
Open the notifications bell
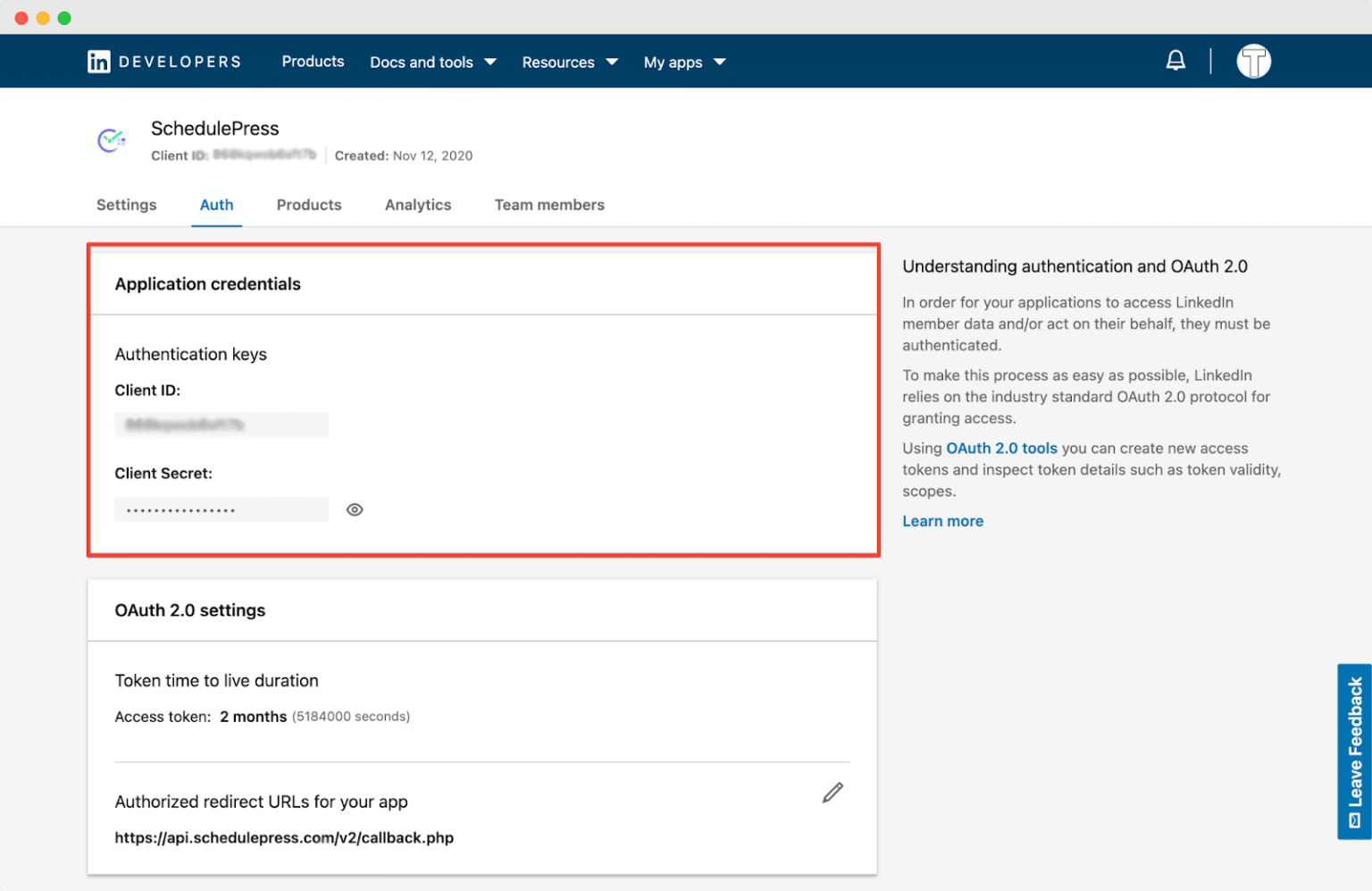tap(1175, 61)
